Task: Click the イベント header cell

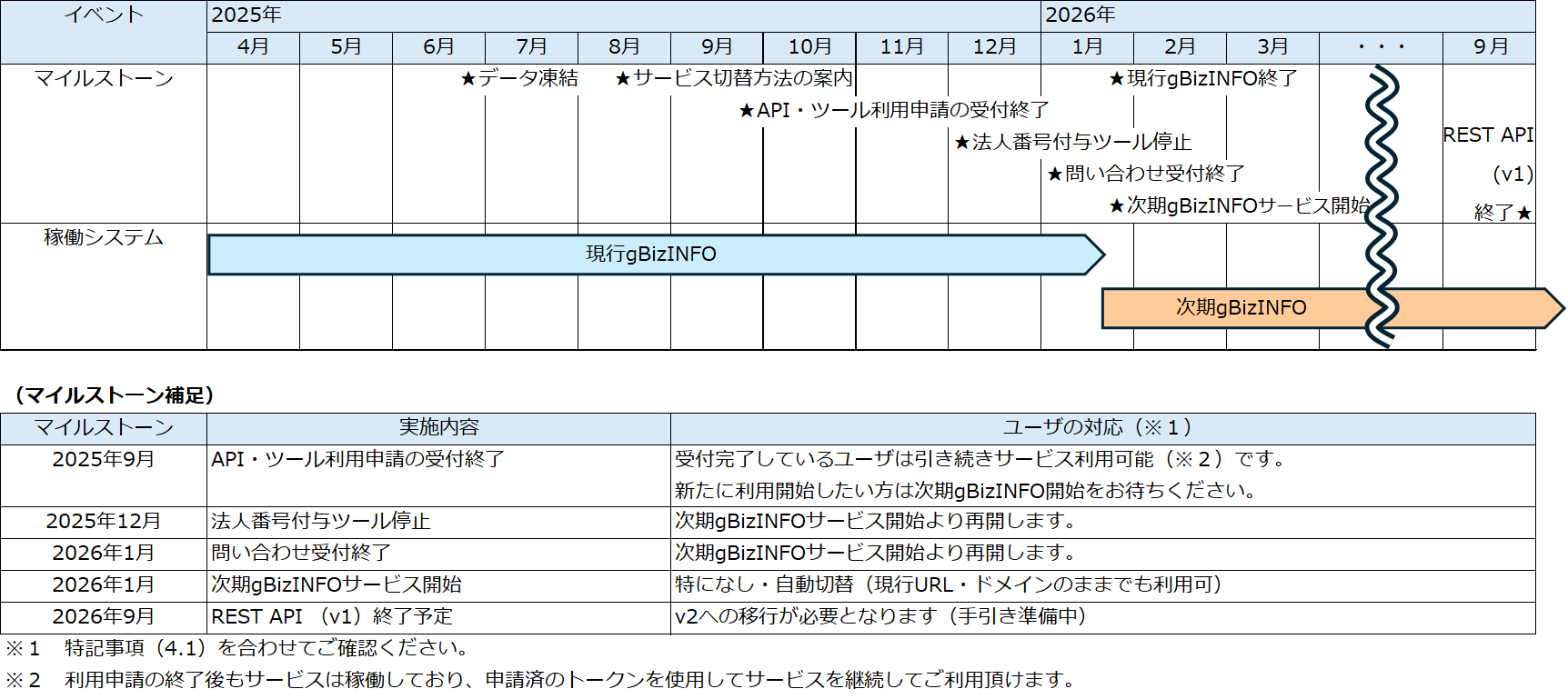Action: (104, 32)
